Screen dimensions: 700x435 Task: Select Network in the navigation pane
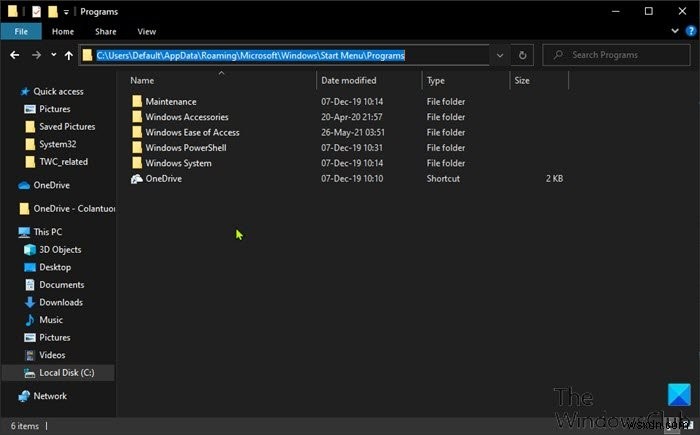tap(50, 396)
